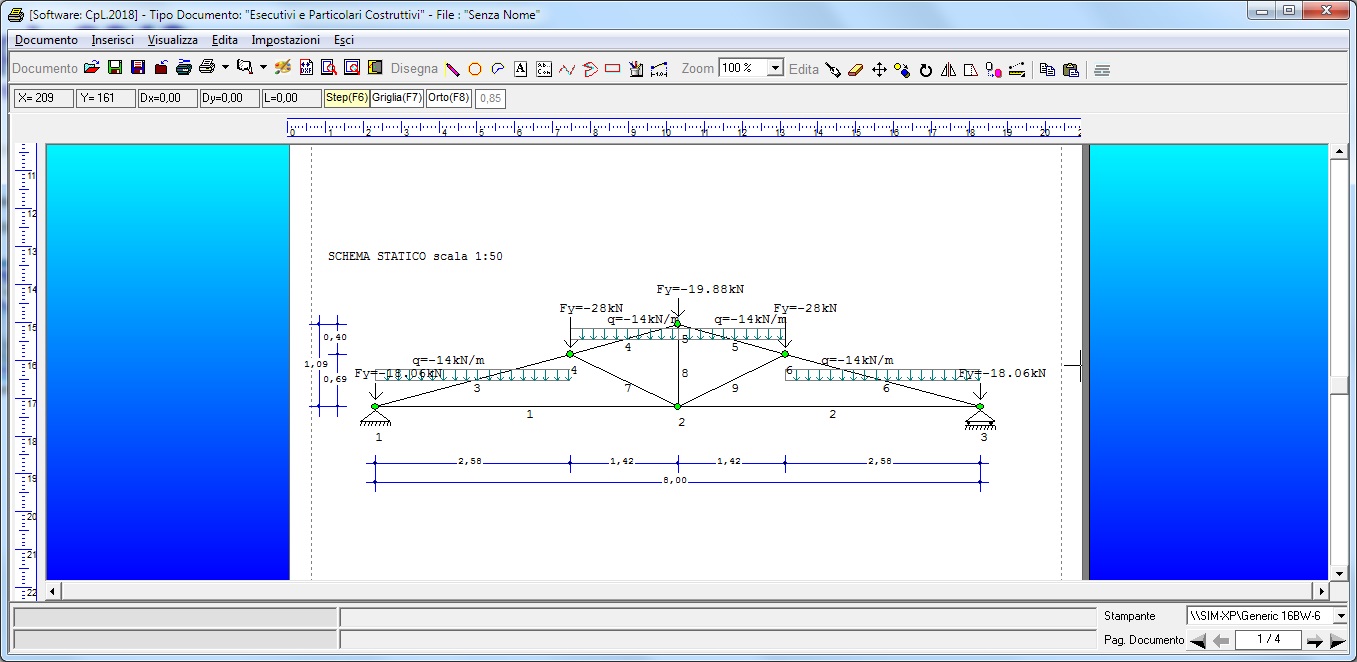Select the eraser tool
Screen dimensions: 1357x662
pos(855,70)
